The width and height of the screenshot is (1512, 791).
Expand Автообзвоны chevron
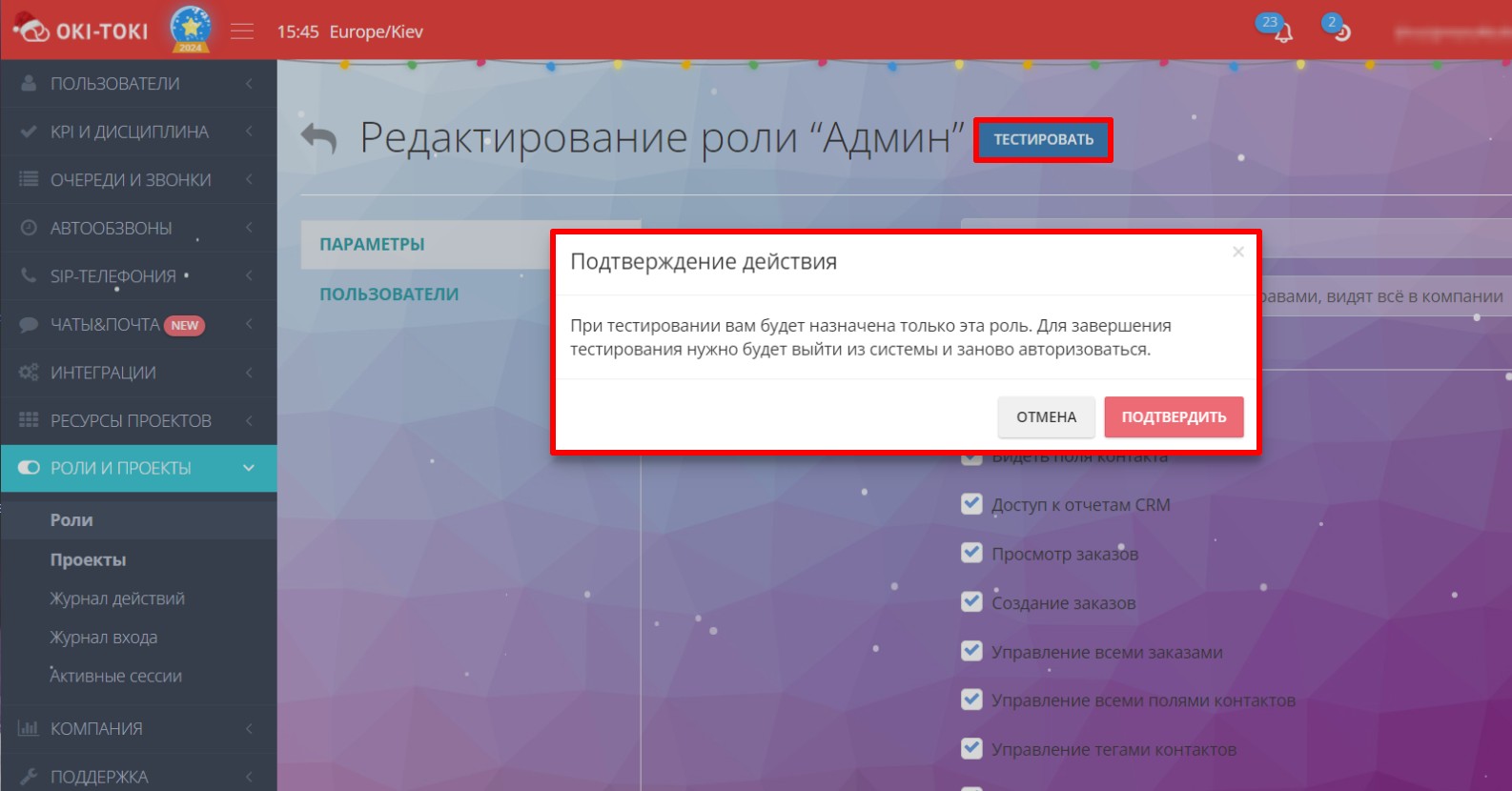click(249, 228)
